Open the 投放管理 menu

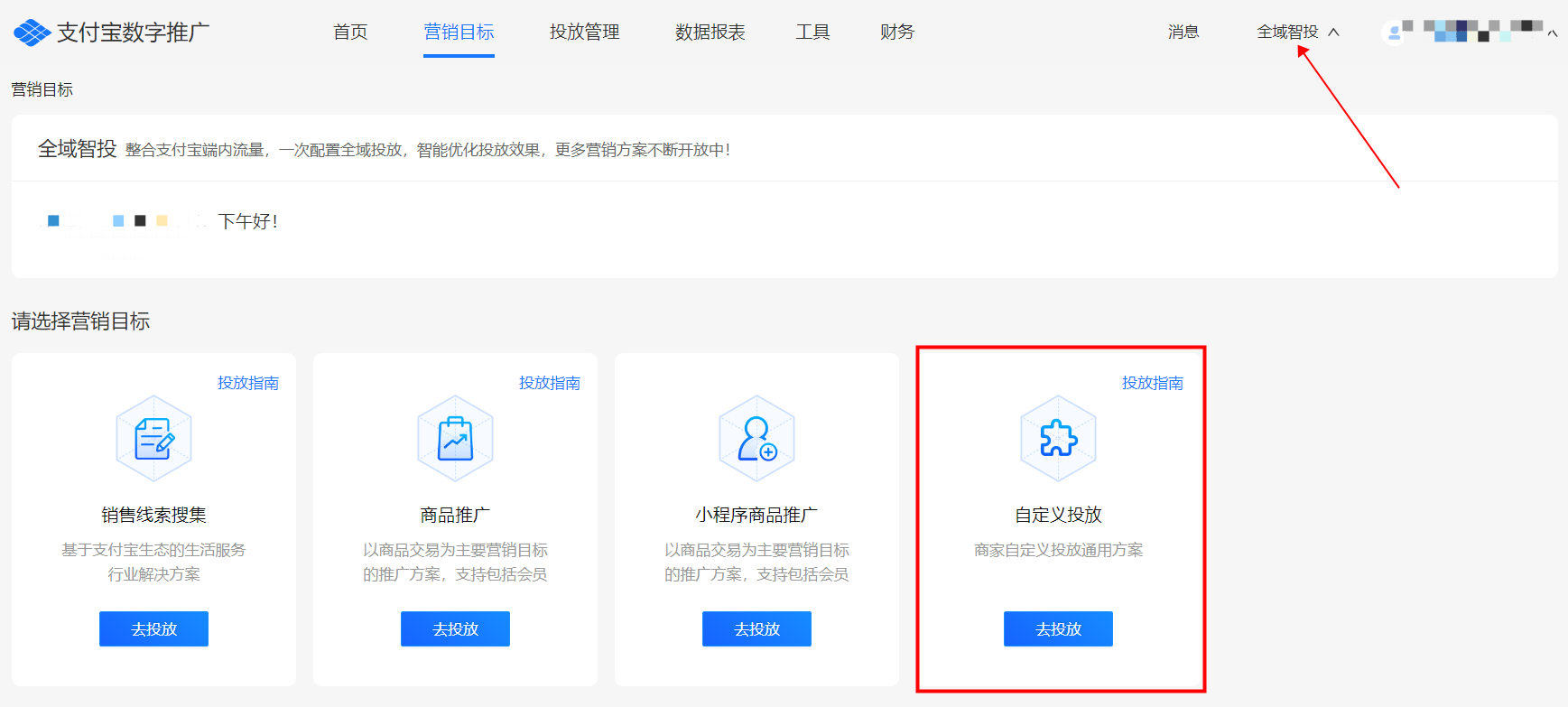[584, 33]
